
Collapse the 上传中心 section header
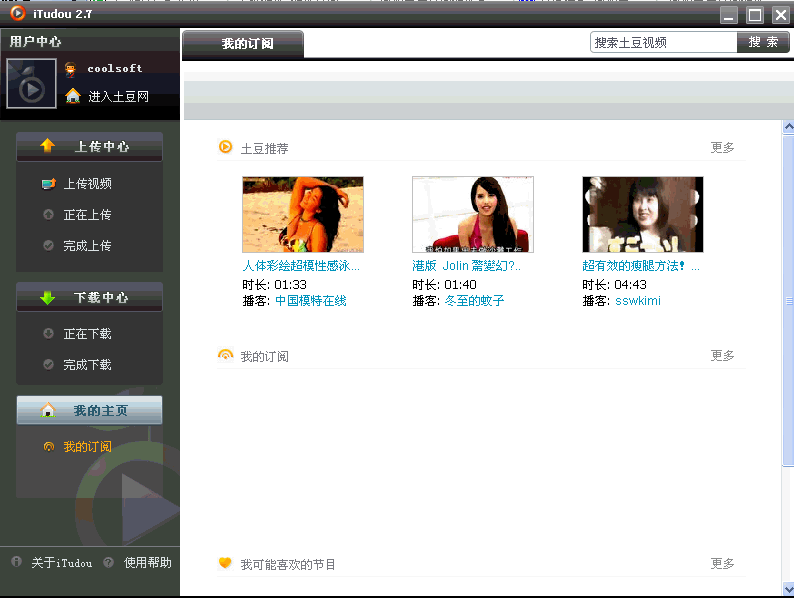pyautogui.click(x=89, y=147)
